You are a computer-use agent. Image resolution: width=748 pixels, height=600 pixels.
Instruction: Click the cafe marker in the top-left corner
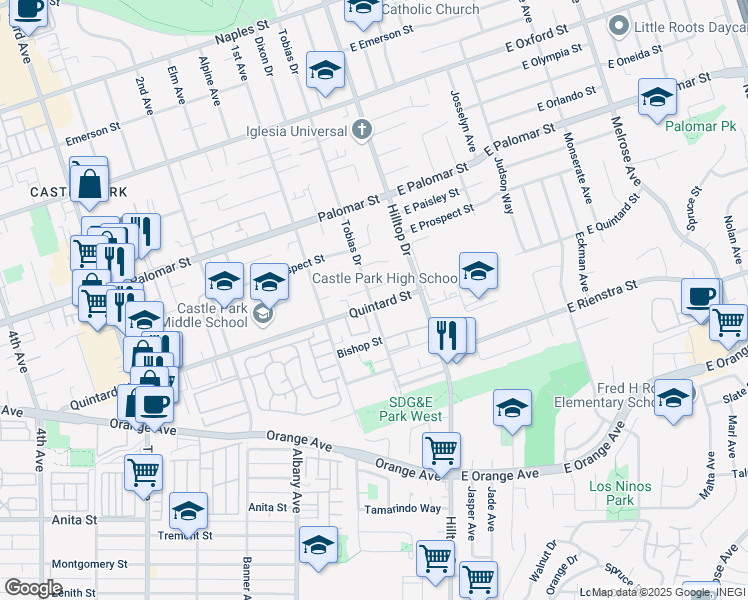point(29,14)
